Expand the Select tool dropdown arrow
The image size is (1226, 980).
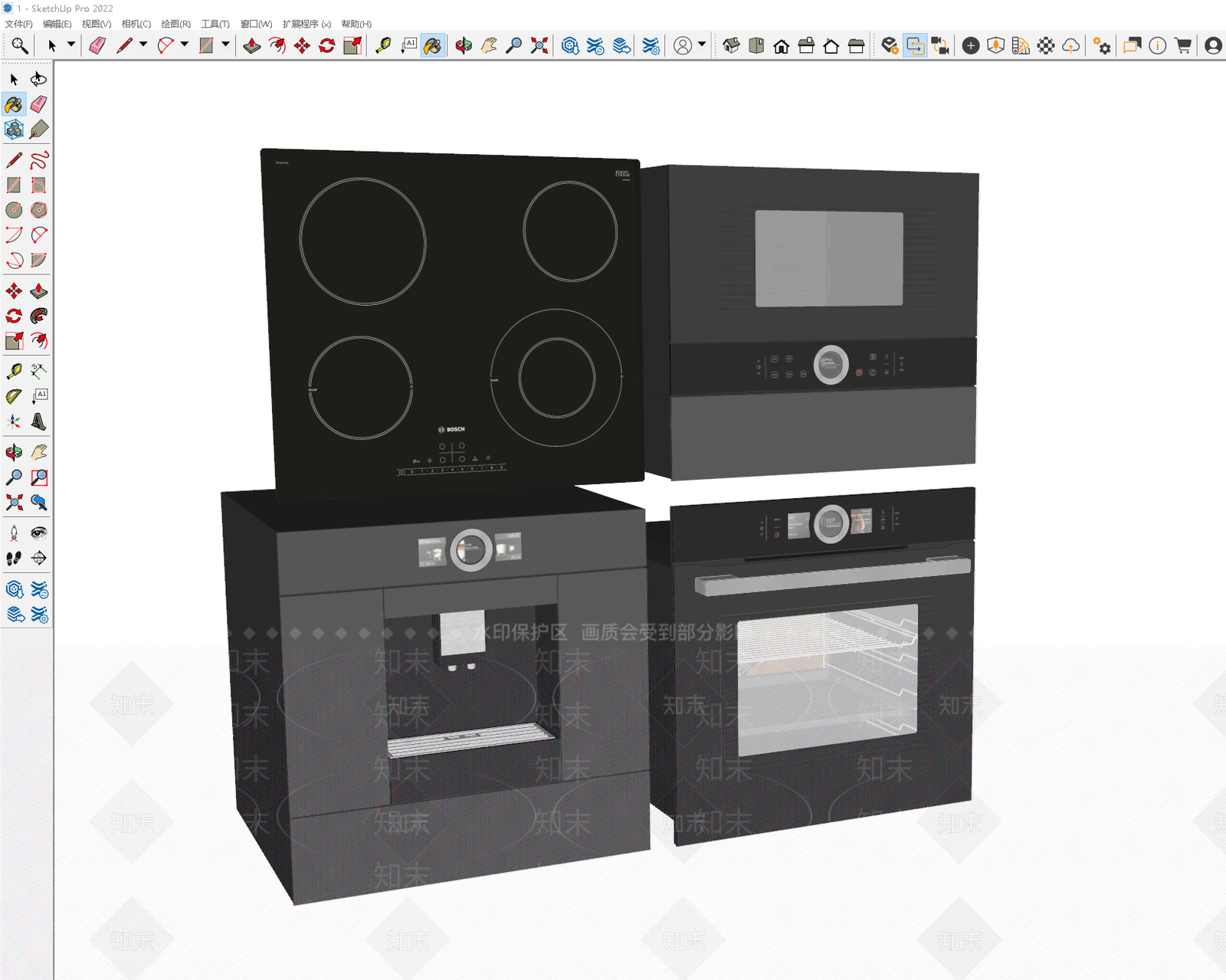pos(71,45)
